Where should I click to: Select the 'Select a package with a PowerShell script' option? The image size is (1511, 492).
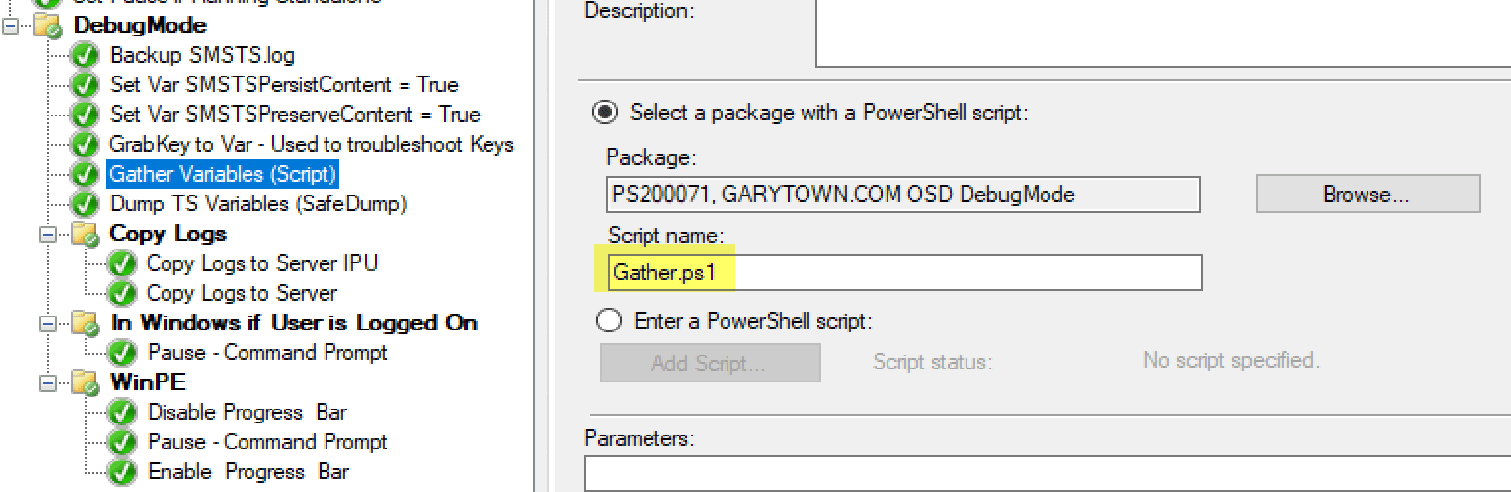click(x=605, y=112)
